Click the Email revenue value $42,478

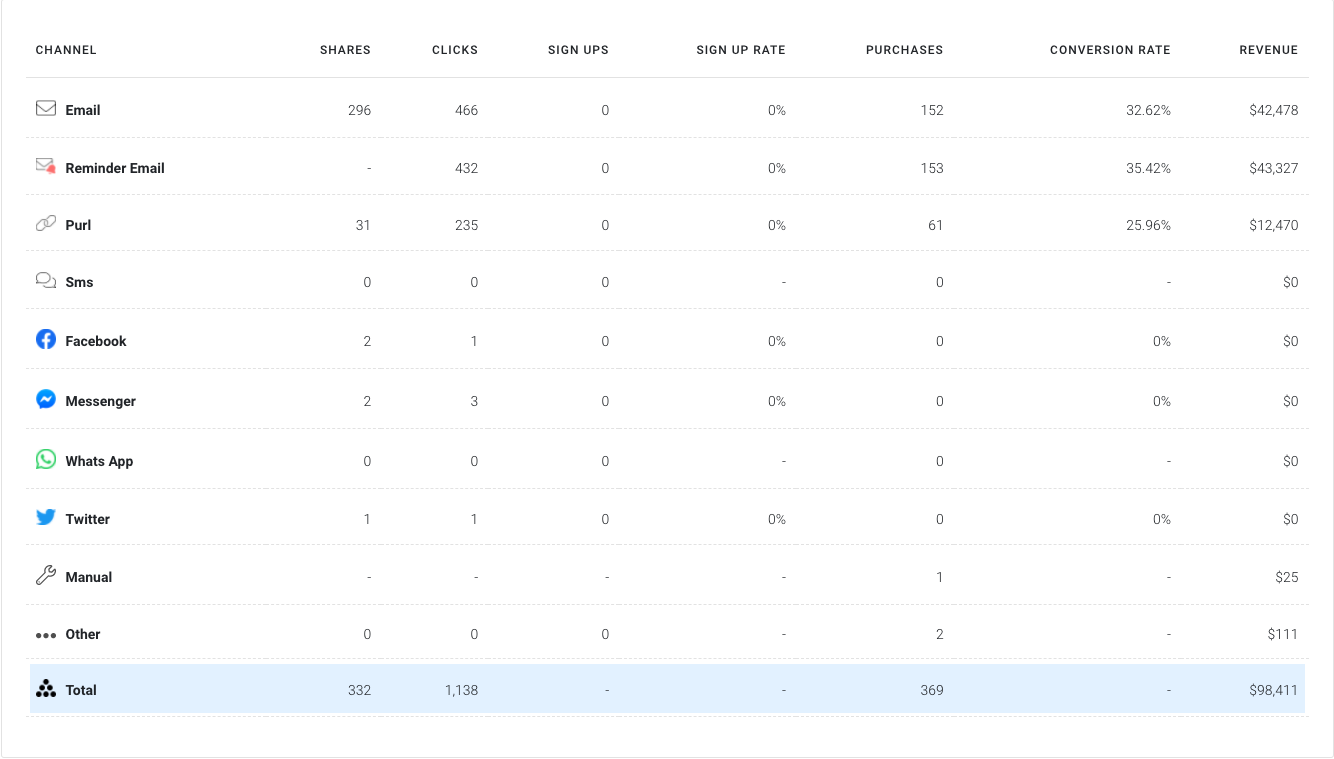pyautogui.click(x=1273, y=110)
